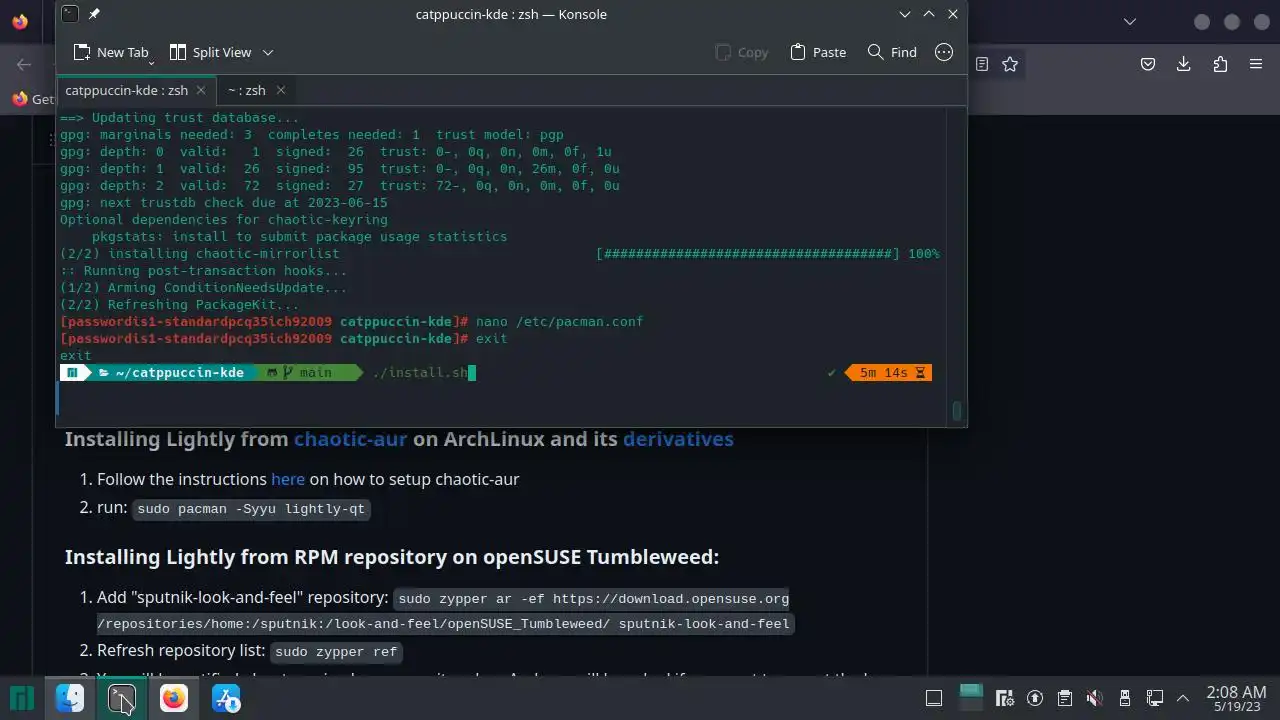Click the teal virtual desktop pager widget
The height and width of the screenshot is (720, 1280).
(x=972, y=698)
